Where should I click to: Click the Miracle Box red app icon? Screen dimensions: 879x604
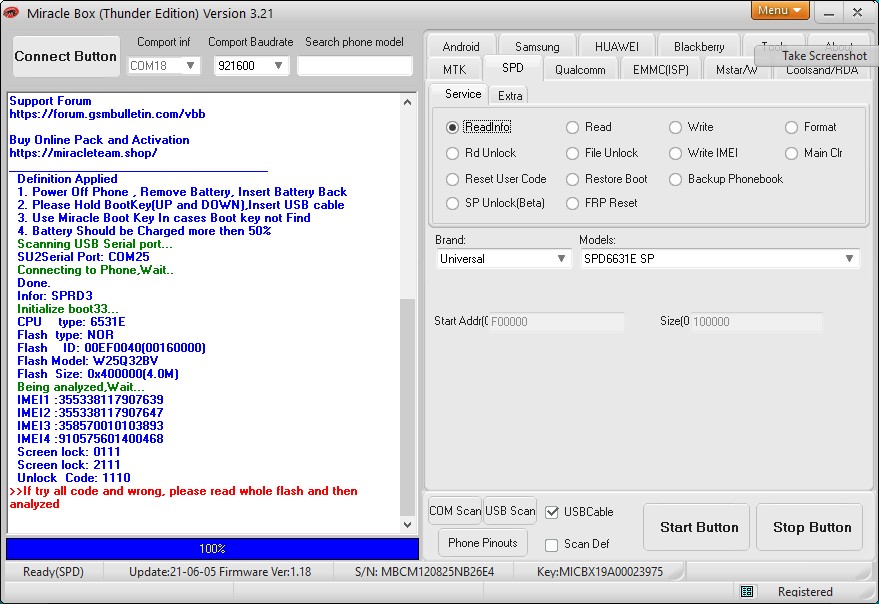[11, 12]
